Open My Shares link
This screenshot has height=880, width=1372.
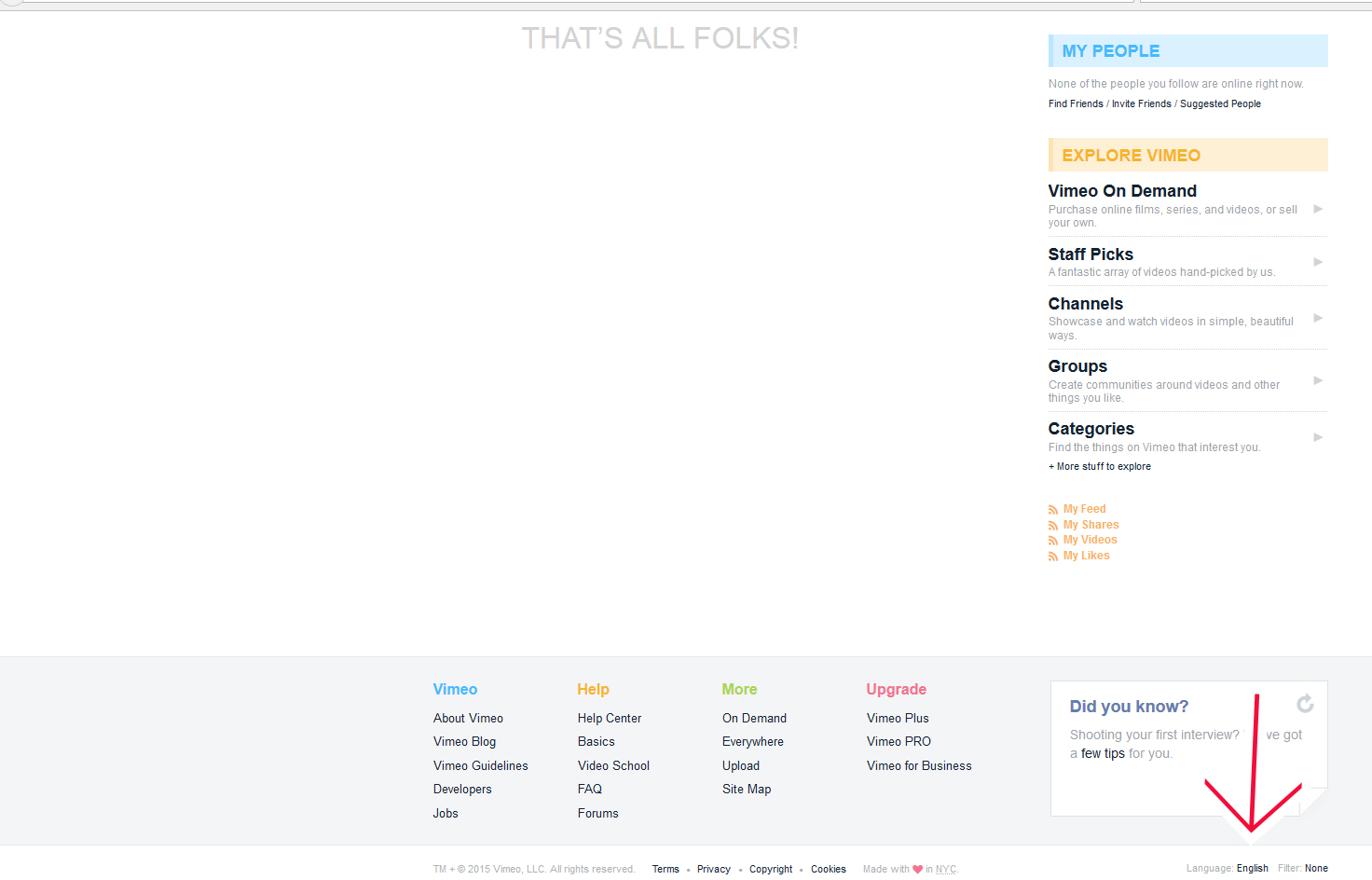pyautogui.click(x=1091, y=525)
